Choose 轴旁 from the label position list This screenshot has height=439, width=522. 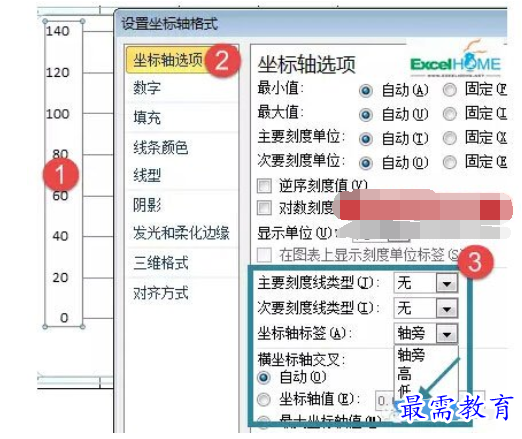click(x=411, y=355)
